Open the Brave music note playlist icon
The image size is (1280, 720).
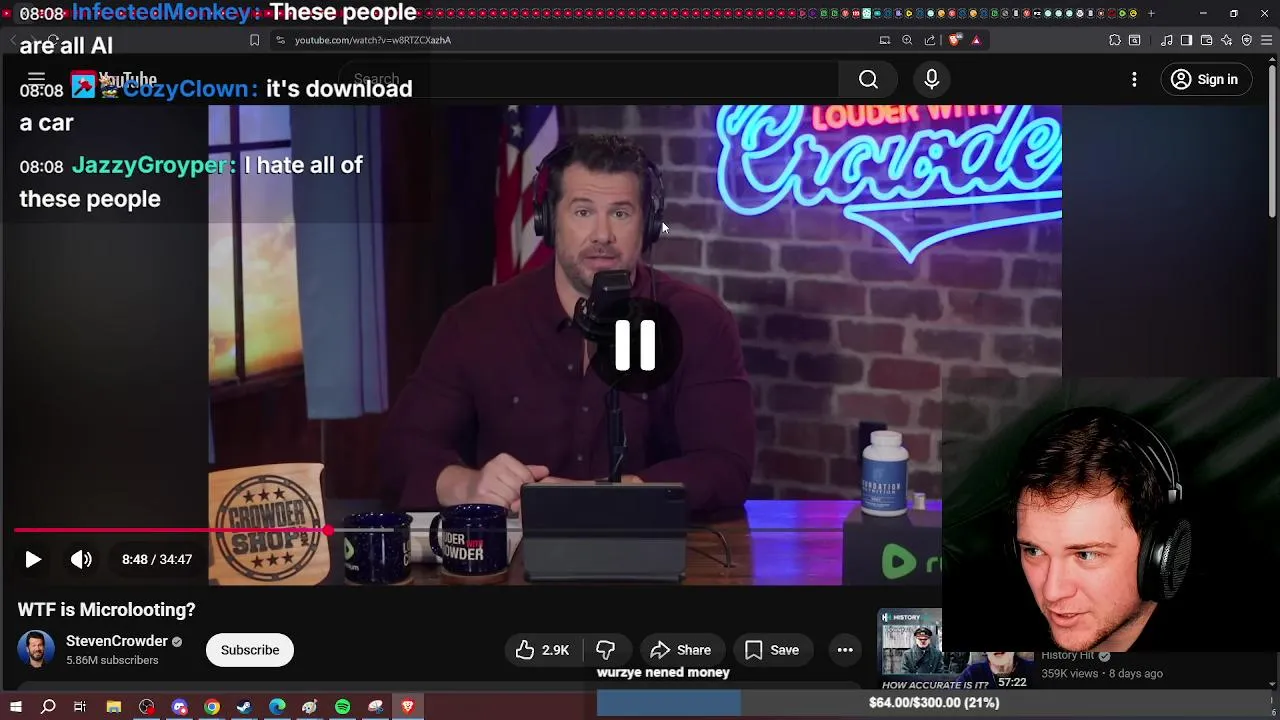(1167, 40)
